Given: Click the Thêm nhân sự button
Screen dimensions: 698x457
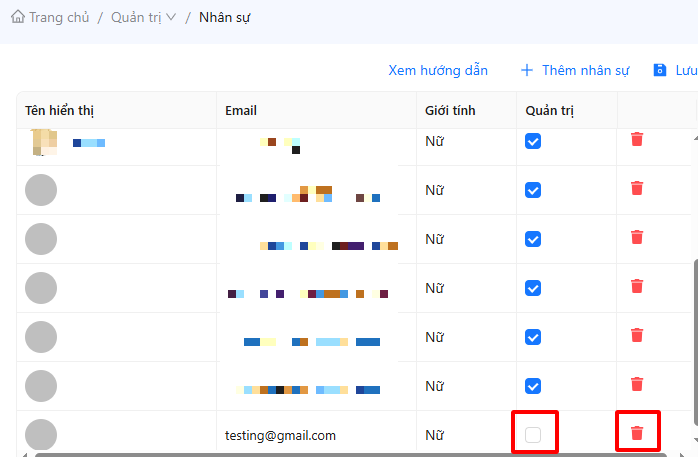Looking at the screenshot, I should pos(575,70).
